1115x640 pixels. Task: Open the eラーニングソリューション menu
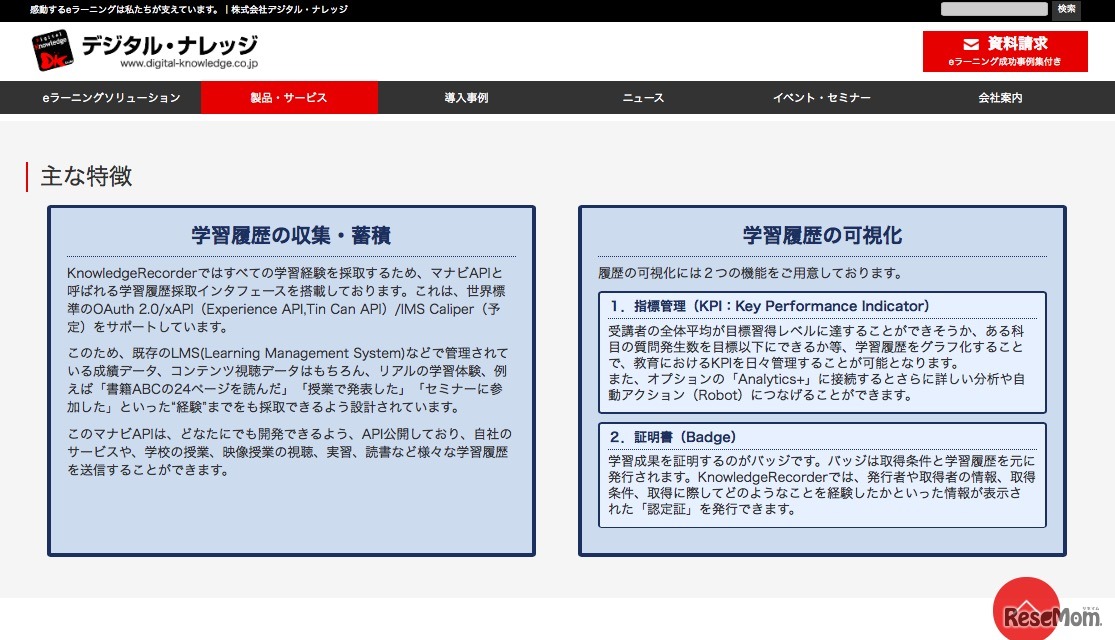point(111,98)
